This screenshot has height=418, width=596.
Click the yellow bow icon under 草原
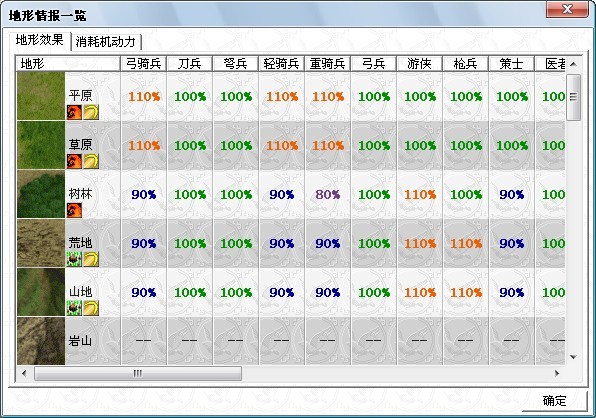coord(91,161)
